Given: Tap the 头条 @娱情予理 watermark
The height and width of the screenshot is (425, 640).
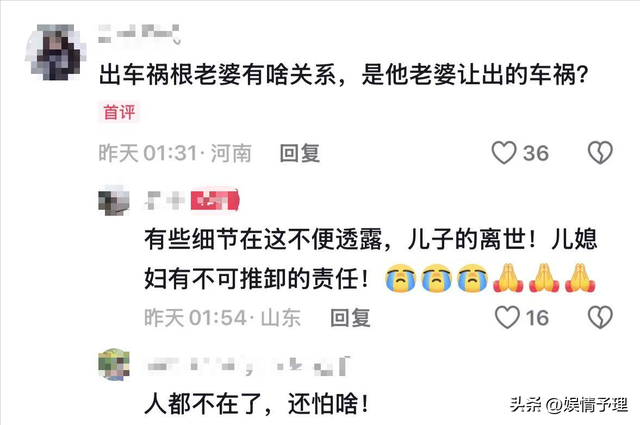Looking at the screenshot, I should point(569,404).
